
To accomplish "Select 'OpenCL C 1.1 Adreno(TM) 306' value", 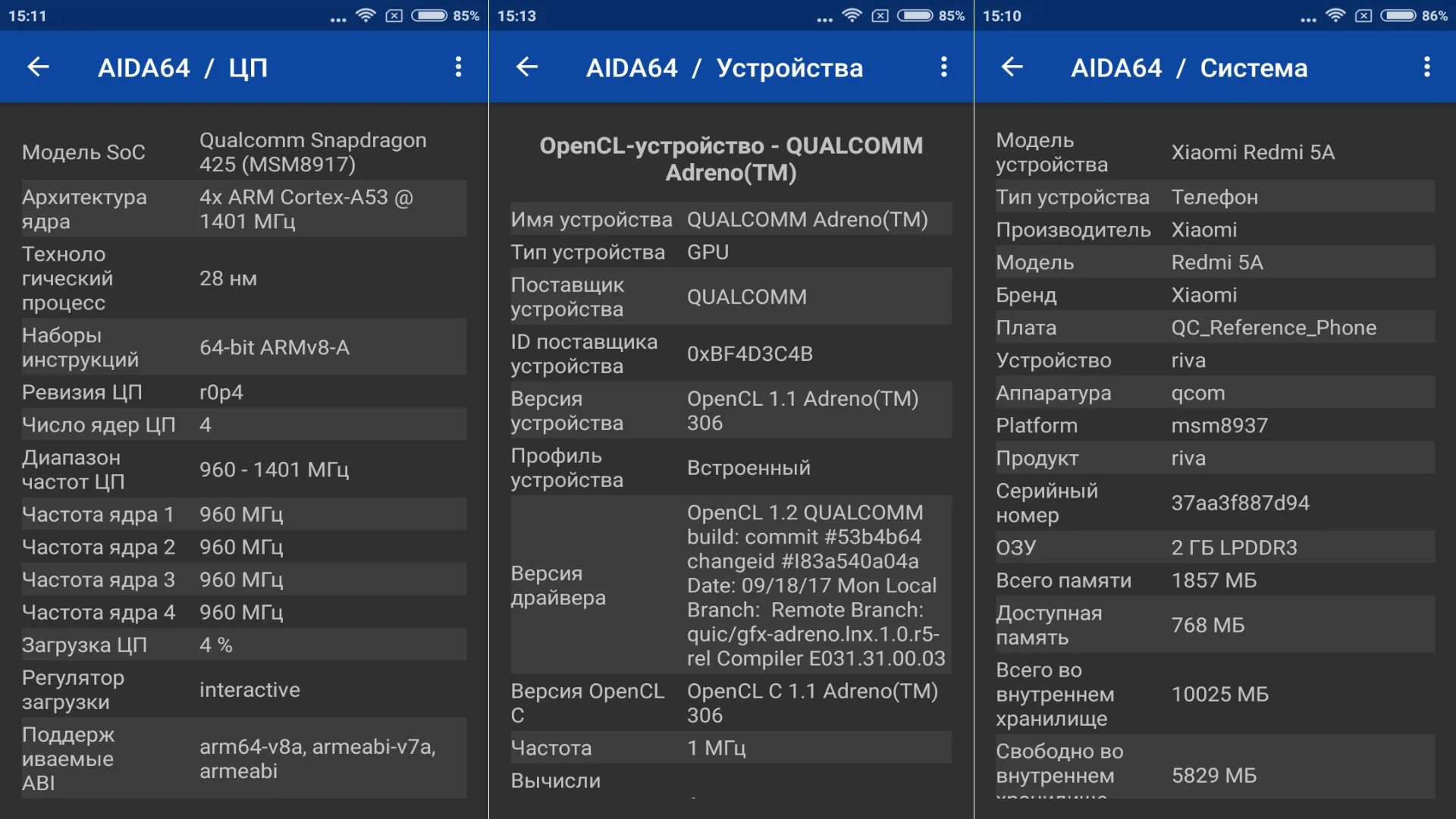I will click(x=812, y=703).
